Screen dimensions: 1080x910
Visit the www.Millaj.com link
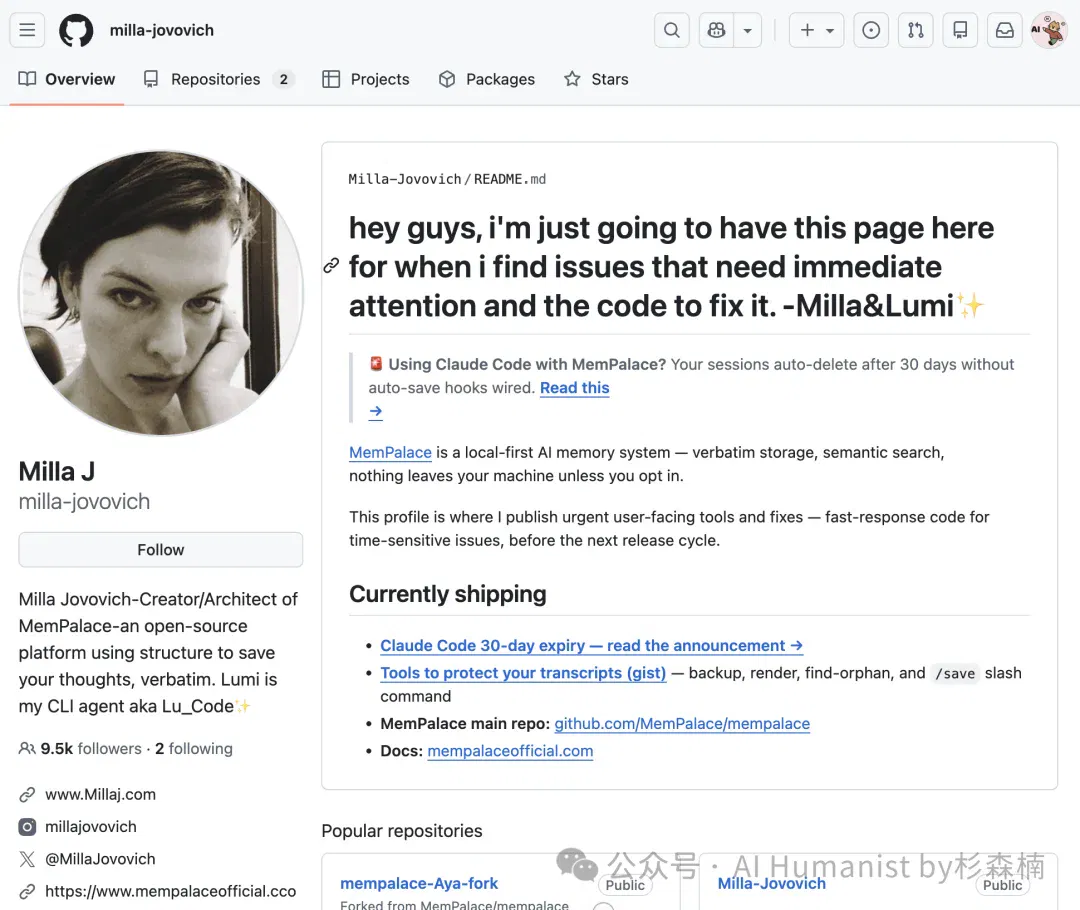point(101,794)
